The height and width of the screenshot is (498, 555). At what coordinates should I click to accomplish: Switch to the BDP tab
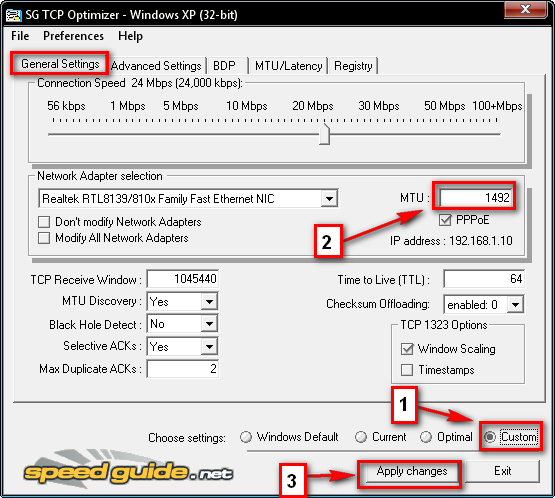pyautogui.click(x=228, y=66)
